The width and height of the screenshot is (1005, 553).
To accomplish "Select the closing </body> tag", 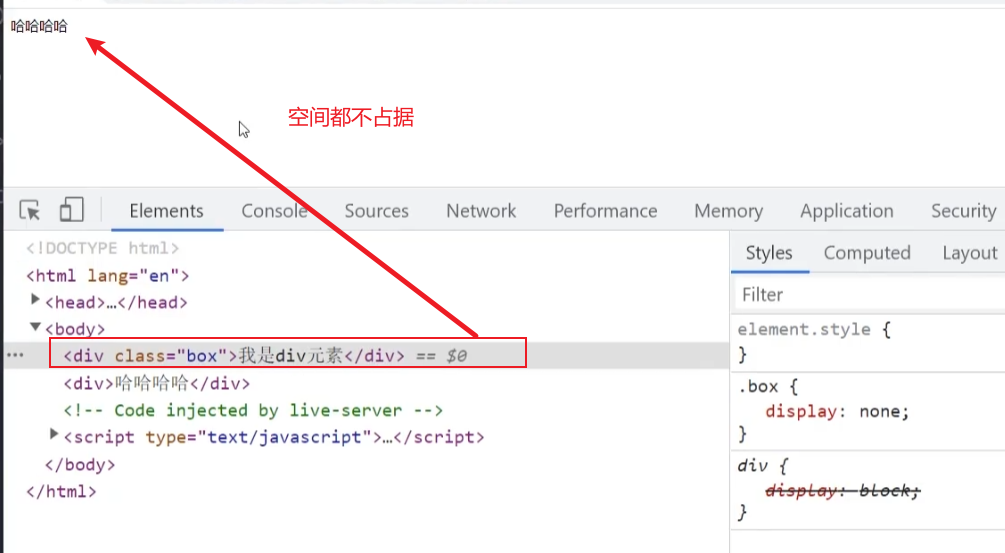I will (x=79, y=464).
